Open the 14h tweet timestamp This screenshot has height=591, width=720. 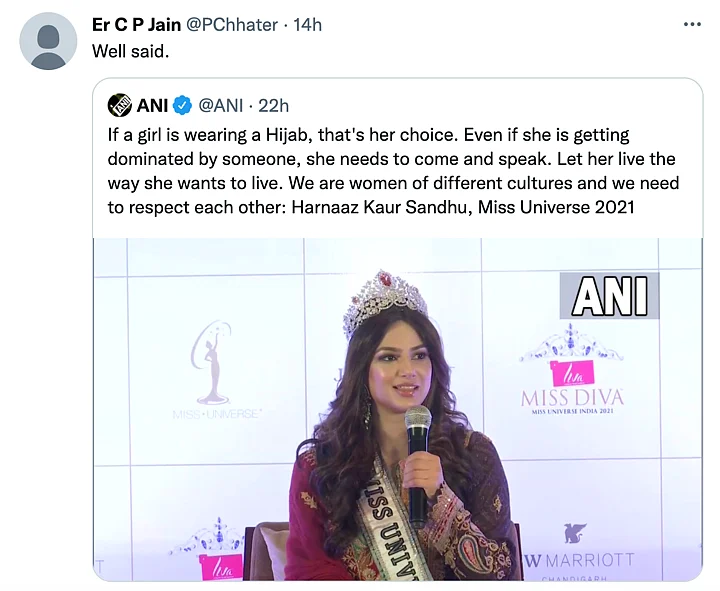[x=307, y=25]
